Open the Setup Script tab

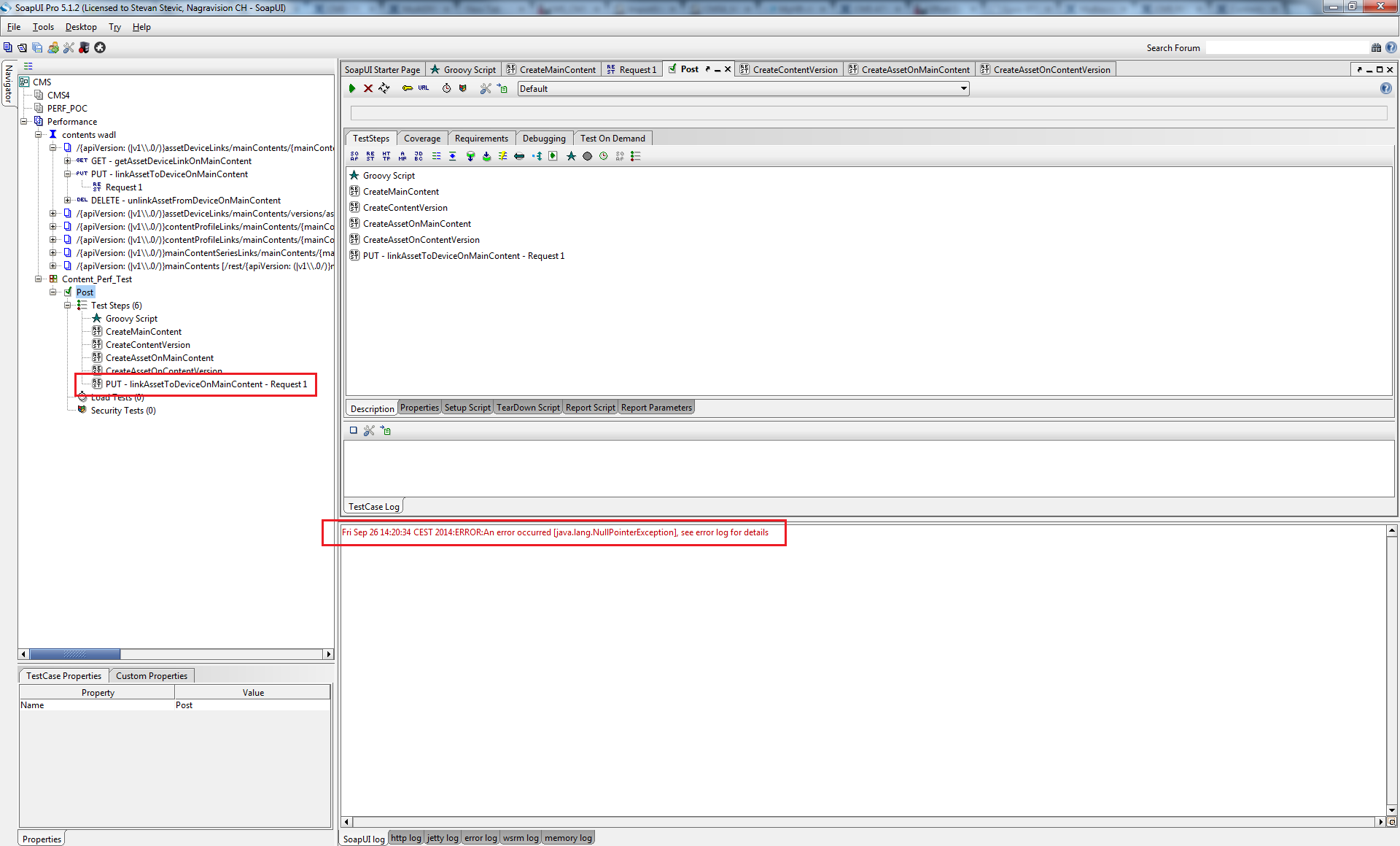(467, 408)
